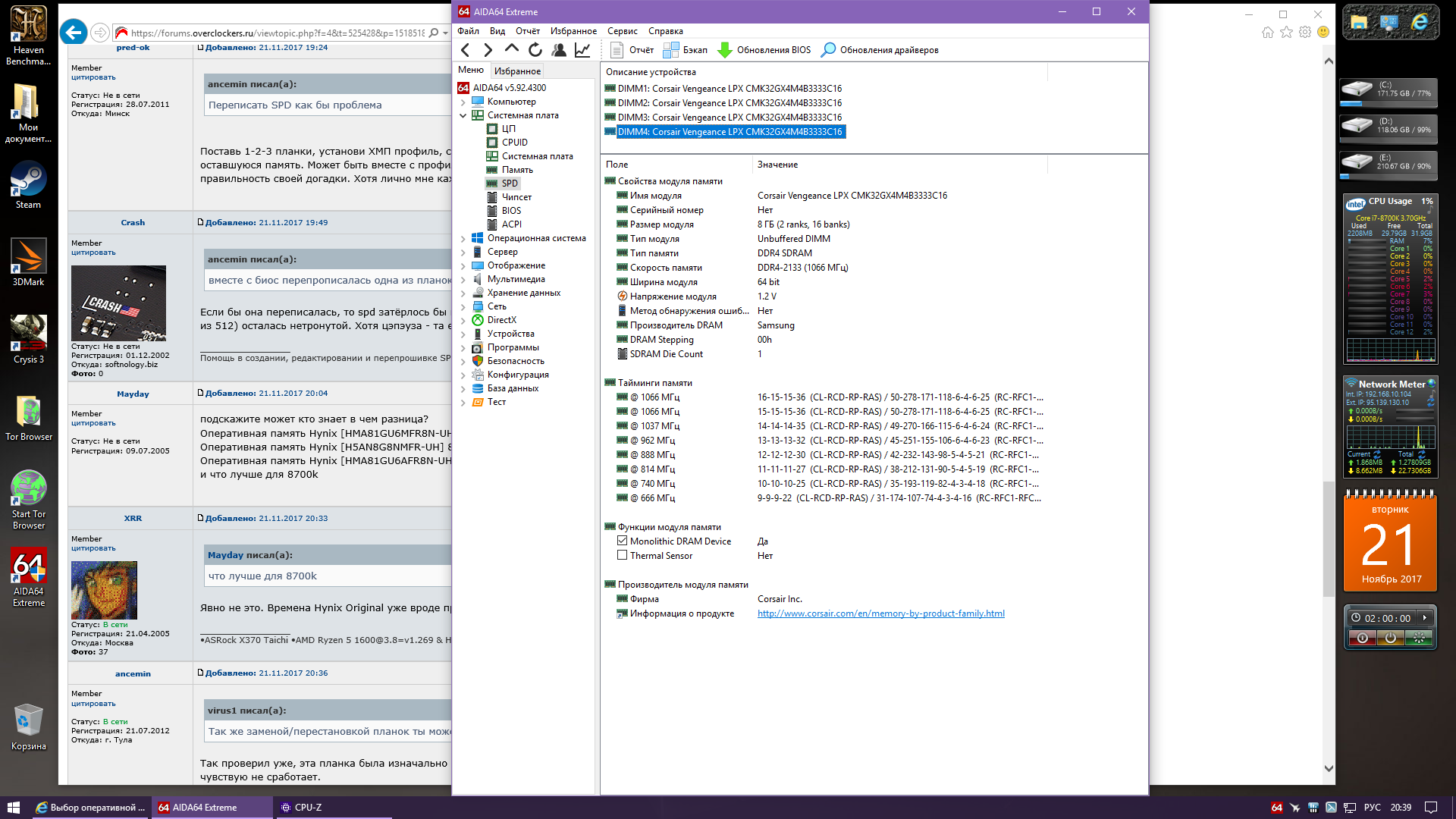Click the refresh icon in the AIDA64 toolbar
Screen dimensions: 1456x819
tap(535, 50)
